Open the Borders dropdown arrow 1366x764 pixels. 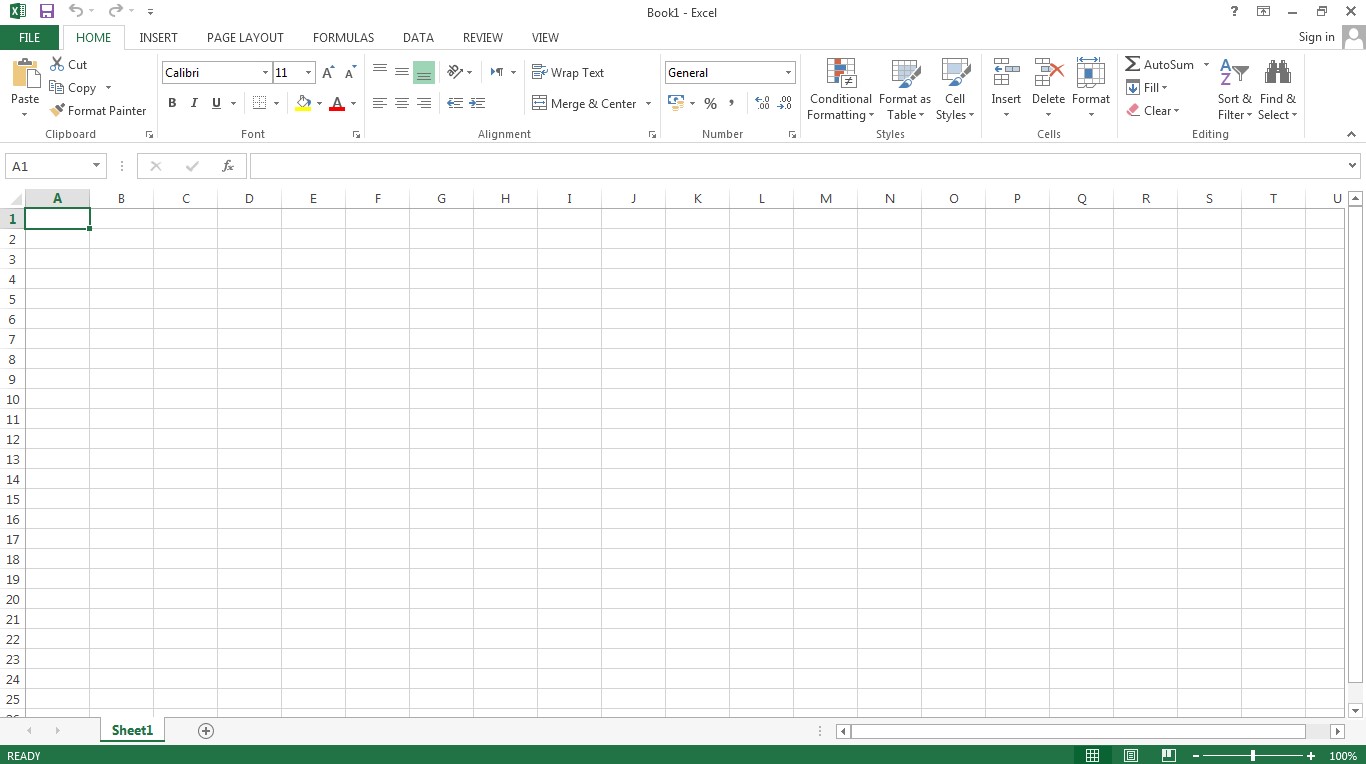pyautogui.click(x=278, y=103)
